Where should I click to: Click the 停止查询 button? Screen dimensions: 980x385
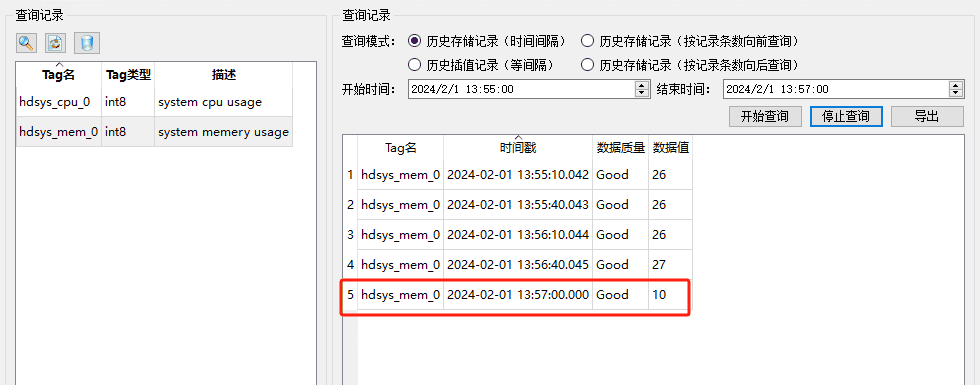click(846, 116)
